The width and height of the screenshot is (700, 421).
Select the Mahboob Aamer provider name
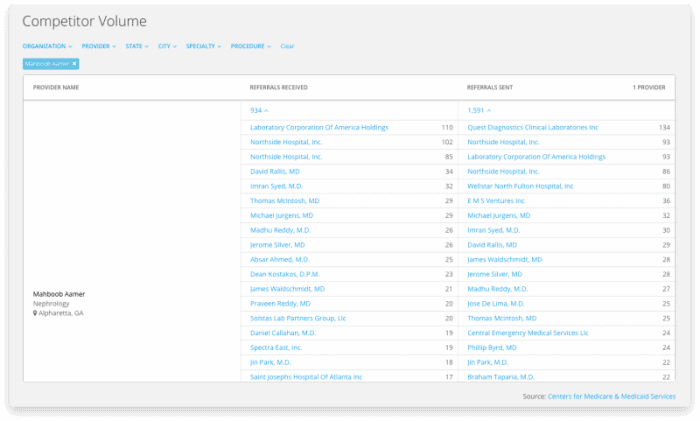tap(58, 294)
